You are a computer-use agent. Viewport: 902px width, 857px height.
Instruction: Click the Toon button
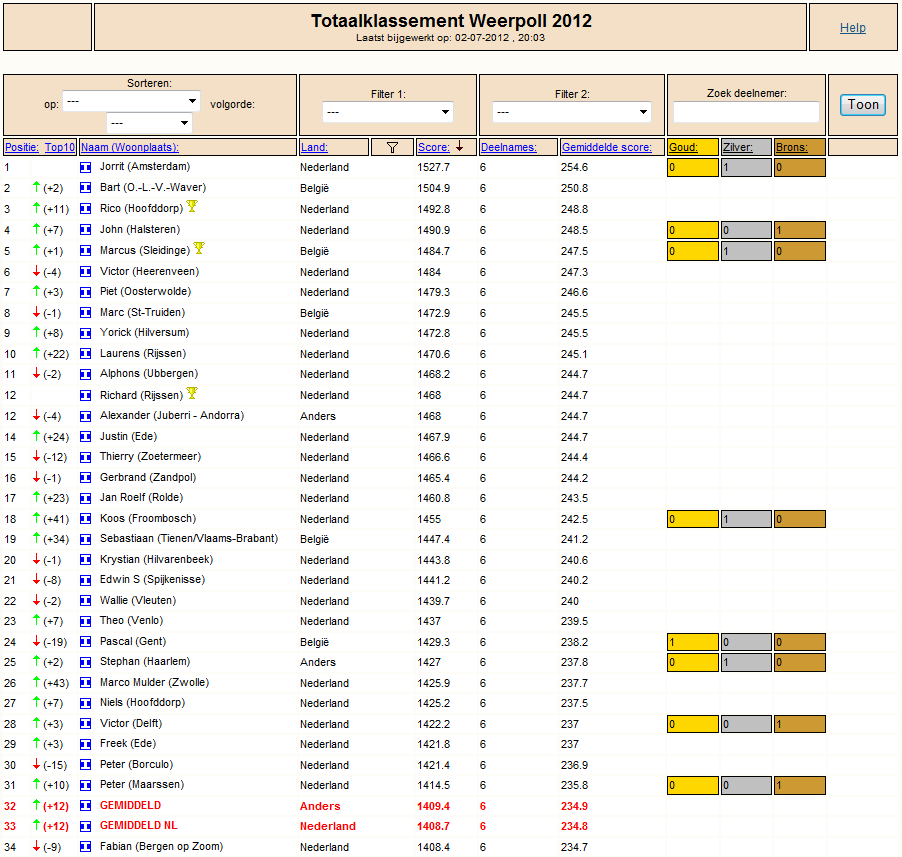pos(863,105)
